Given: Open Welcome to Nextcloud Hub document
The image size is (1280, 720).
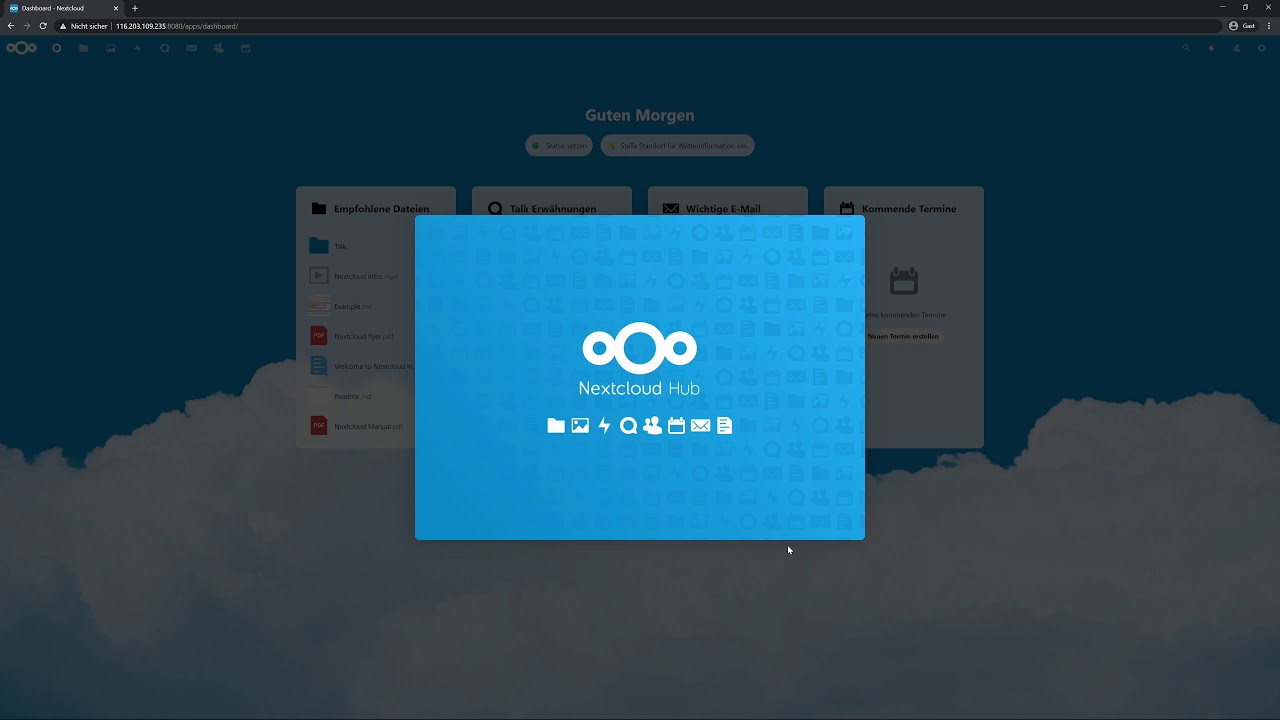Looking at the screenshot, I should coord(360,366).
